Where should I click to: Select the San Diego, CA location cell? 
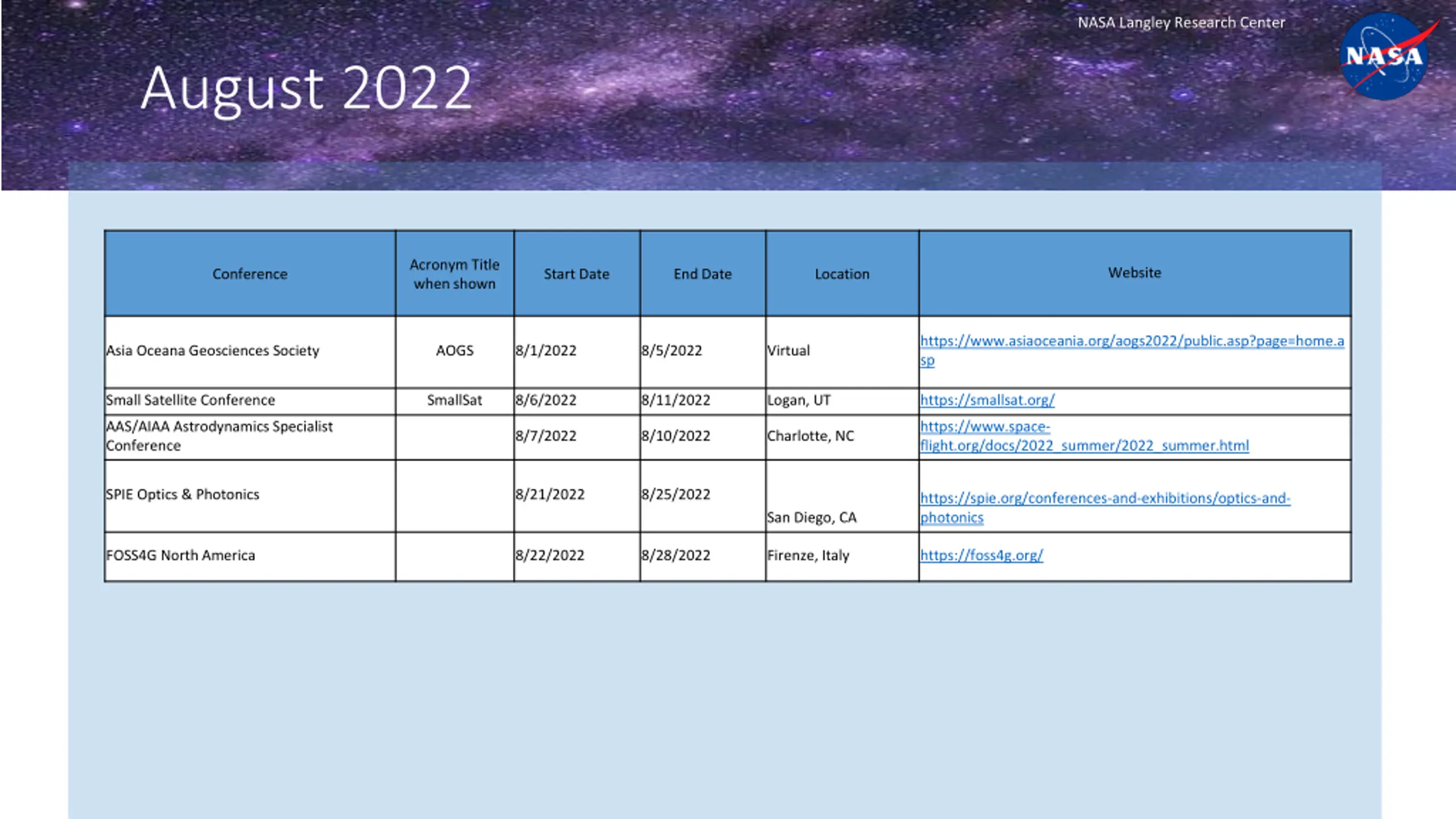tap(842, 496)
